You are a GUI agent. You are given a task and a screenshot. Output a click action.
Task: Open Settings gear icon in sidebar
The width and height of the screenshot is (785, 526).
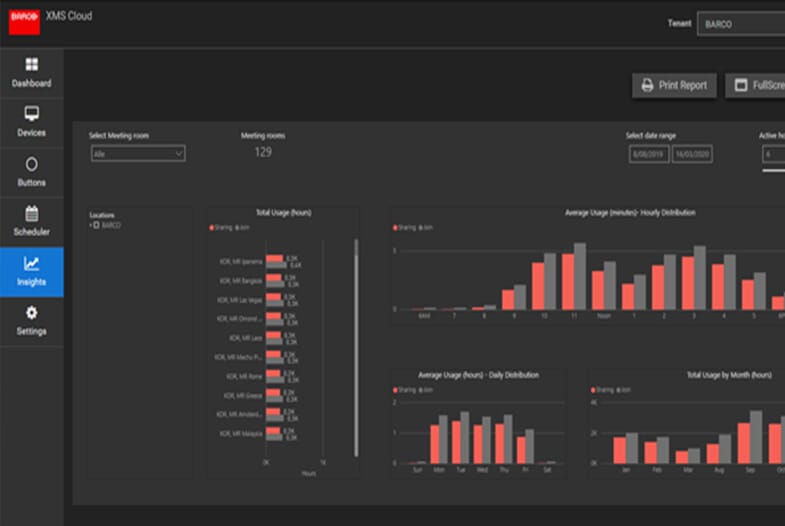(x=31, y=313)
